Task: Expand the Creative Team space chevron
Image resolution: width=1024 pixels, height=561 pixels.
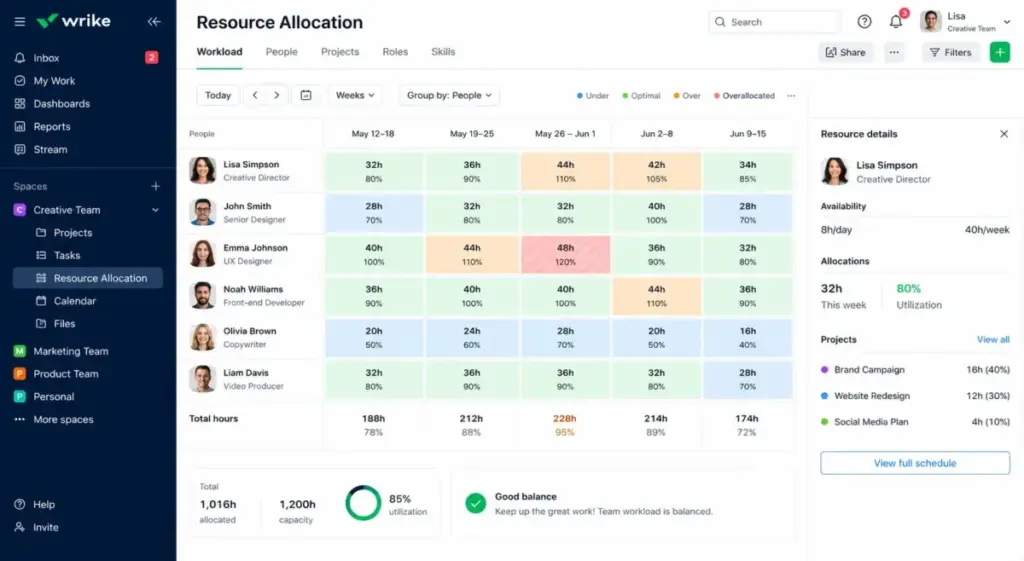Action: (155, 210)
